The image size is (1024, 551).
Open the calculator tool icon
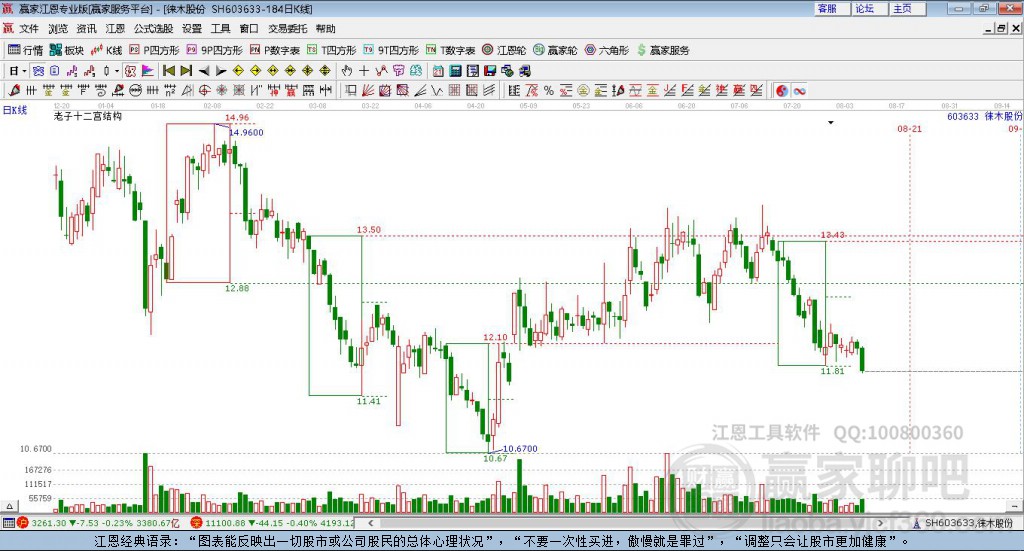tap(455, 71)
